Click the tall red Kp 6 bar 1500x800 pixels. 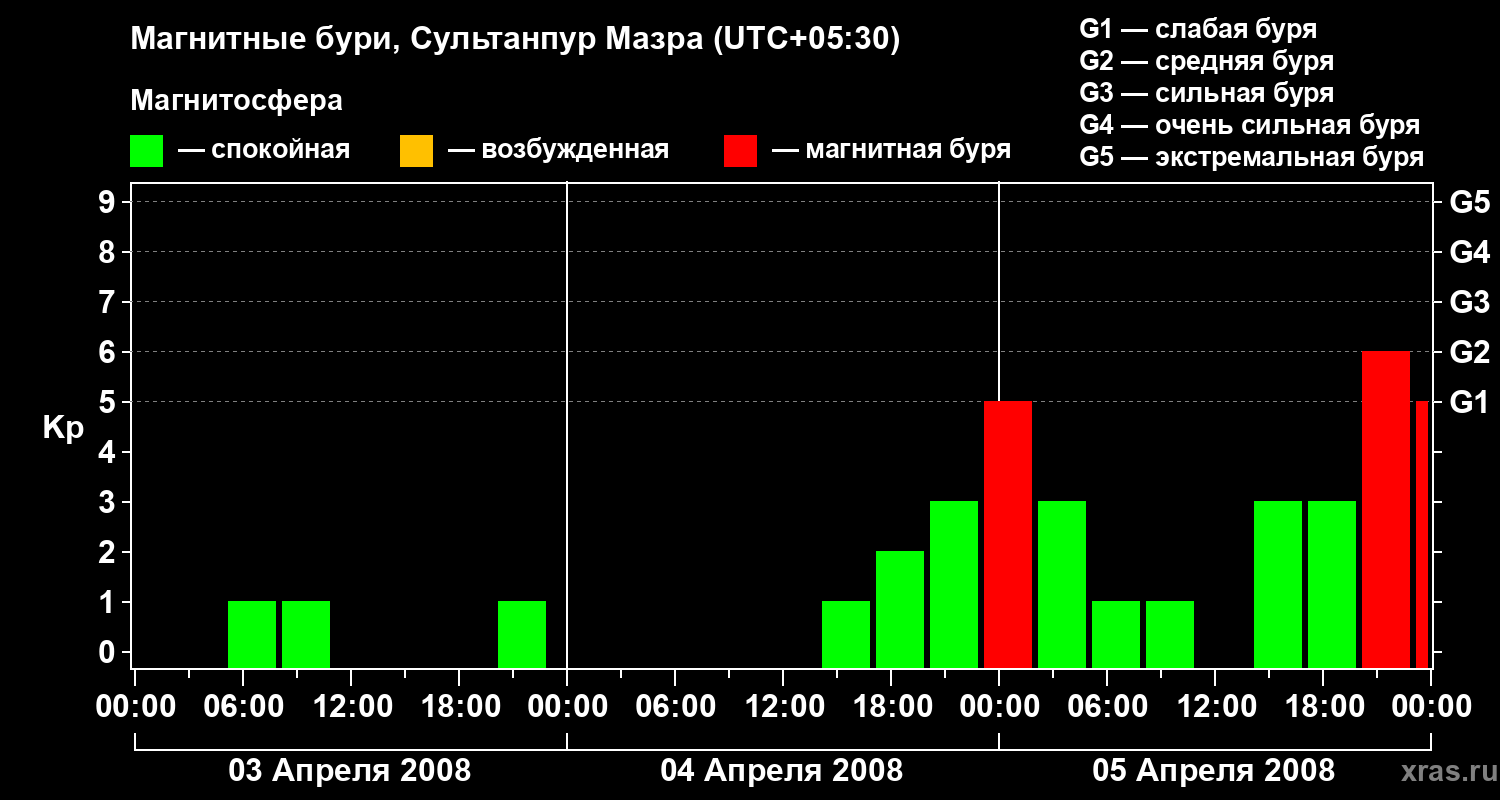pos(1386,510)
